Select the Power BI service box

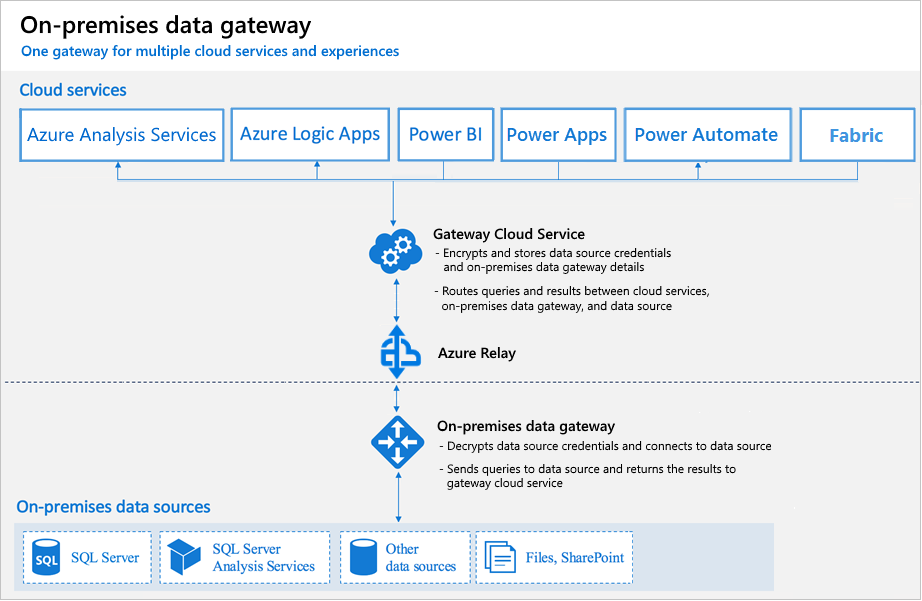pyautogui.click(x=445, y=134)
